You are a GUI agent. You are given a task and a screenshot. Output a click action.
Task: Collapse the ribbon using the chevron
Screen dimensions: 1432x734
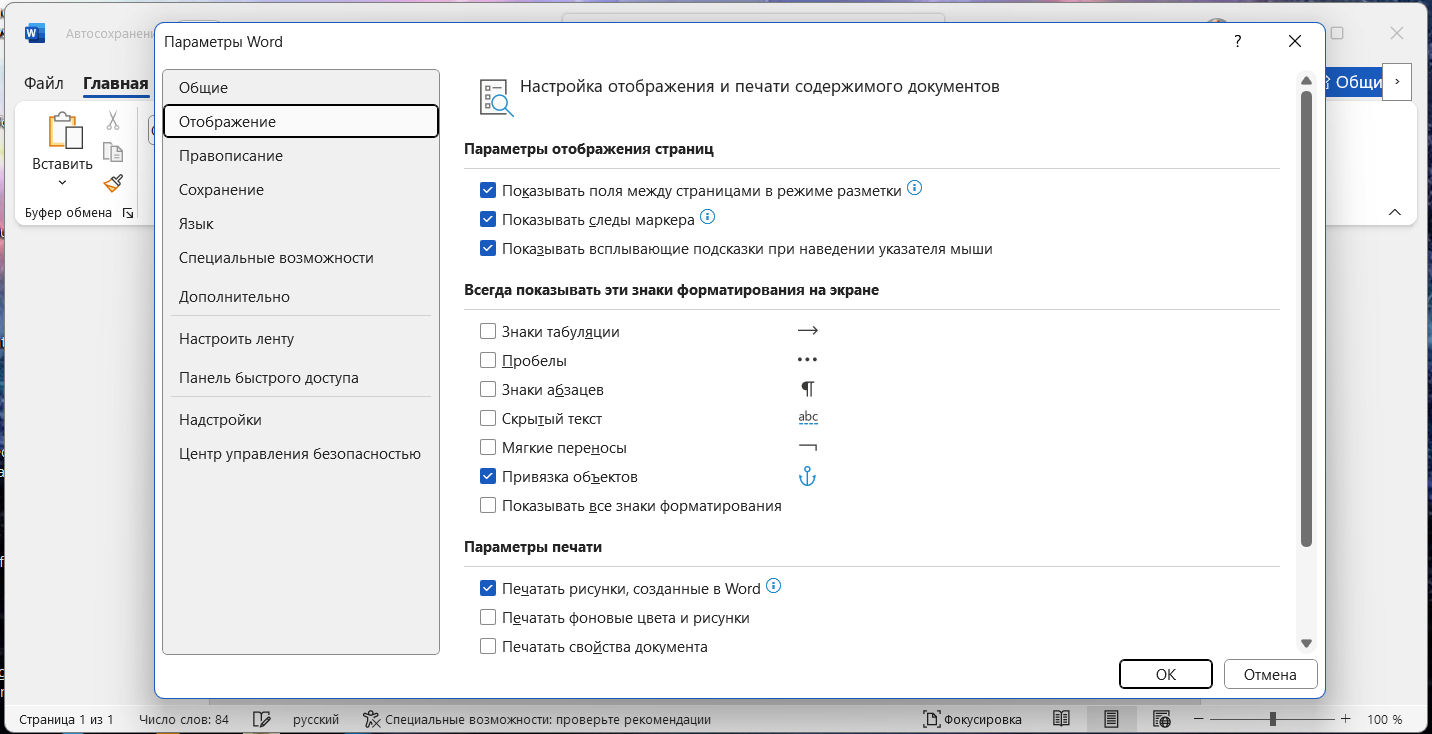coord(1395,212)
